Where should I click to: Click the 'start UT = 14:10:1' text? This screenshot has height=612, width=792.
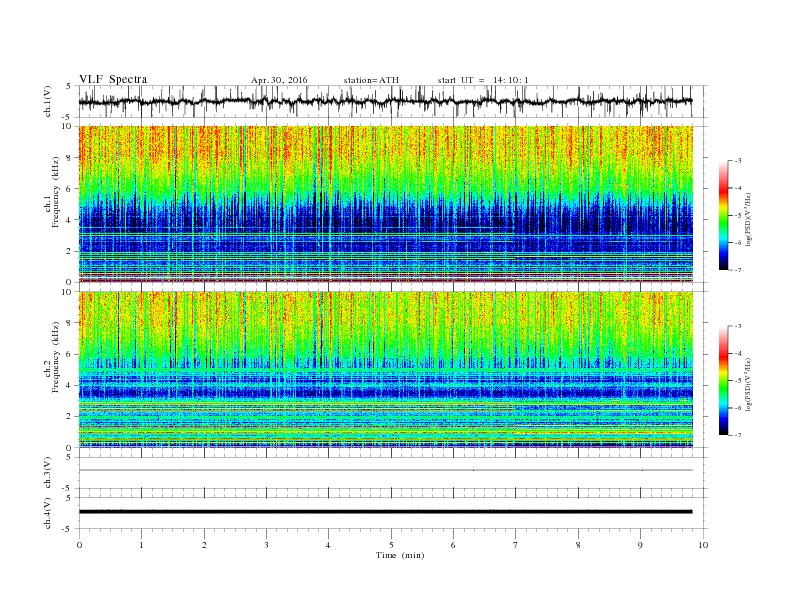483,80
